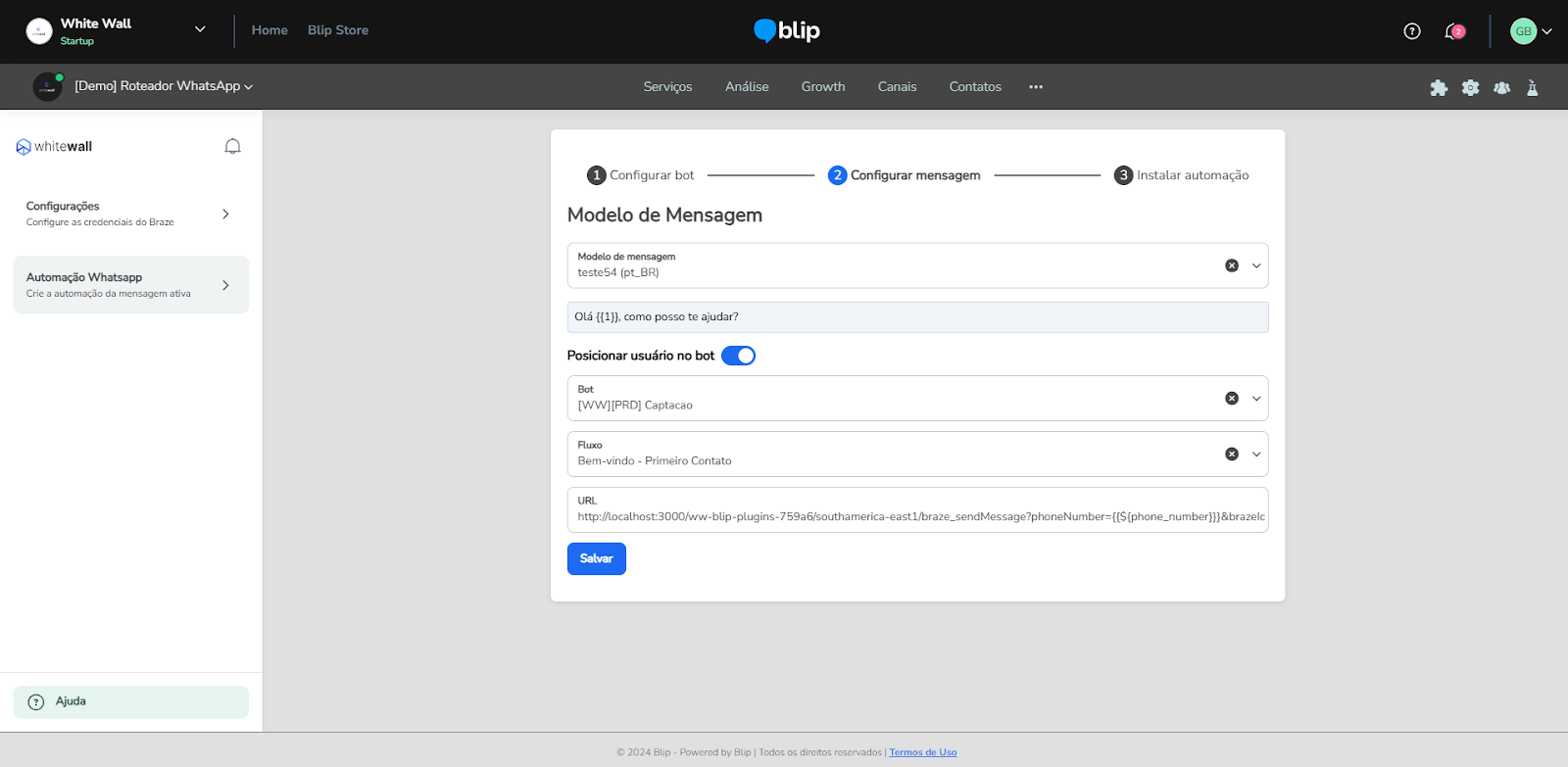This screenshot has height=767, width=1568.
Task: Open the notifications bell with red badge
Action: tap(1454, 31)
